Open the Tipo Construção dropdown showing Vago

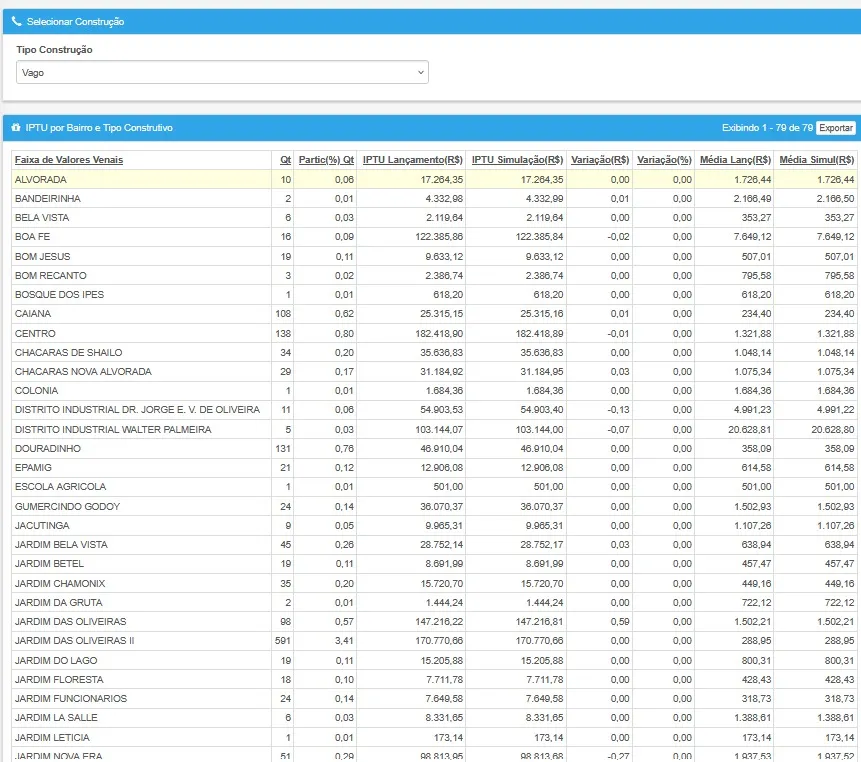(222, 72)
